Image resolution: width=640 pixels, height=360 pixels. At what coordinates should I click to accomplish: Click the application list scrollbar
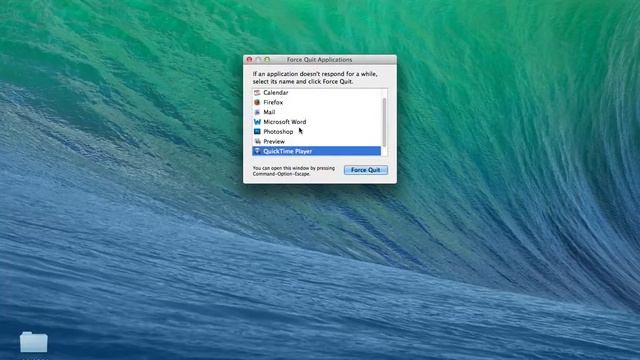pos(384,122)
